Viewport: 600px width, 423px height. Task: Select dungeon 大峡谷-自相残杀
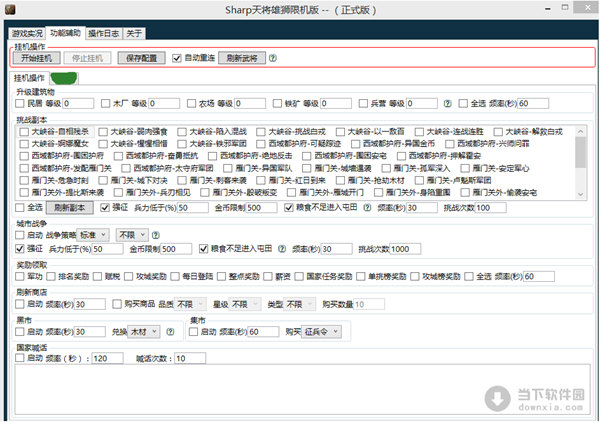click(x=24, y=132)
